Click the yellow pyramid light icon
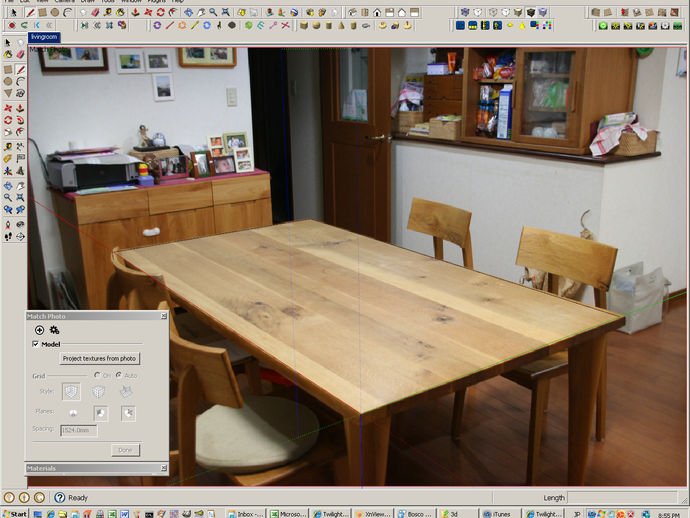The width and height of the screenshot is (690, 518). 522,26
